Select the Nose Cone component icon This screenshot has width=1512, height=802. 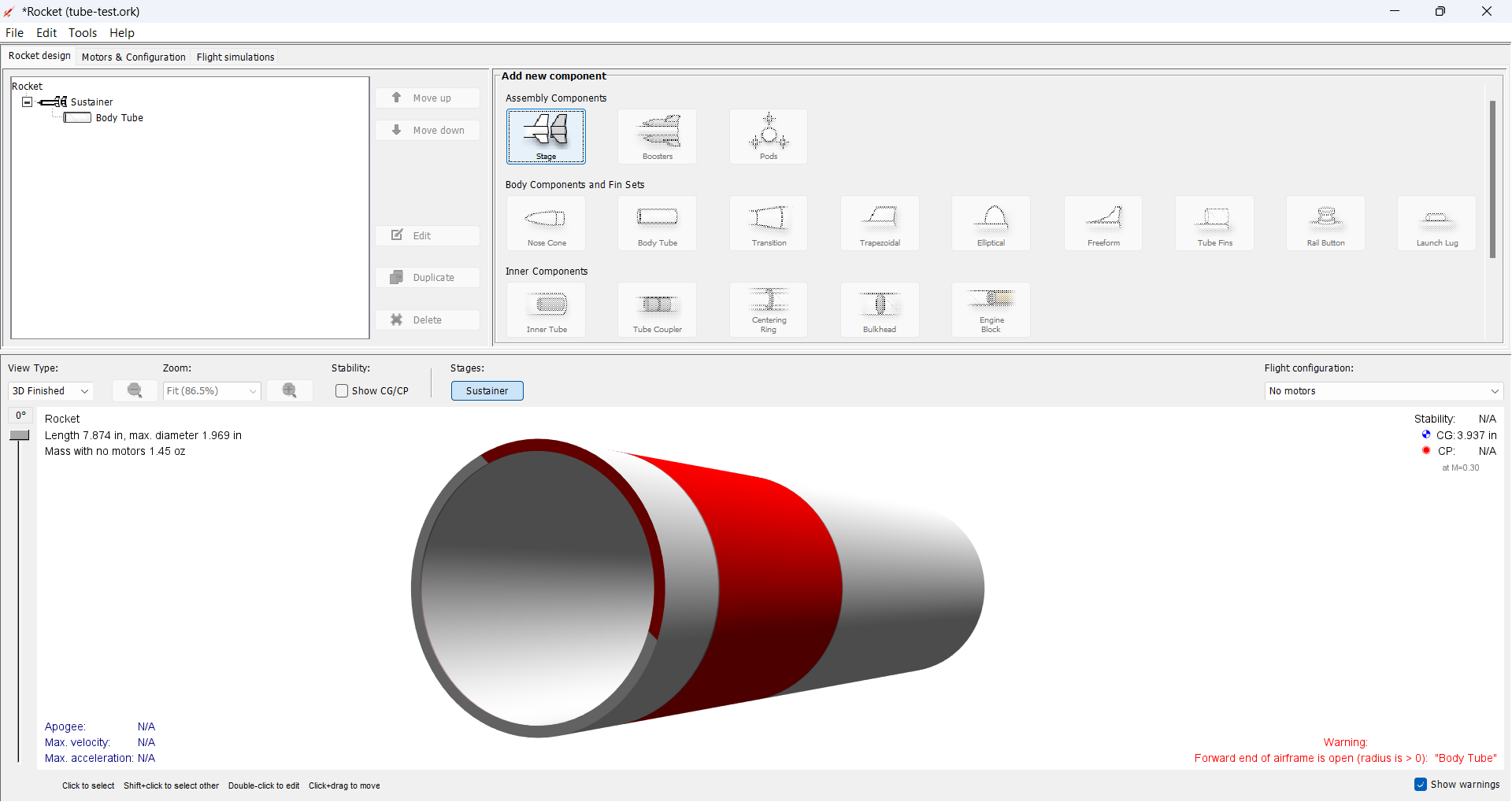(x=546, y=224)
